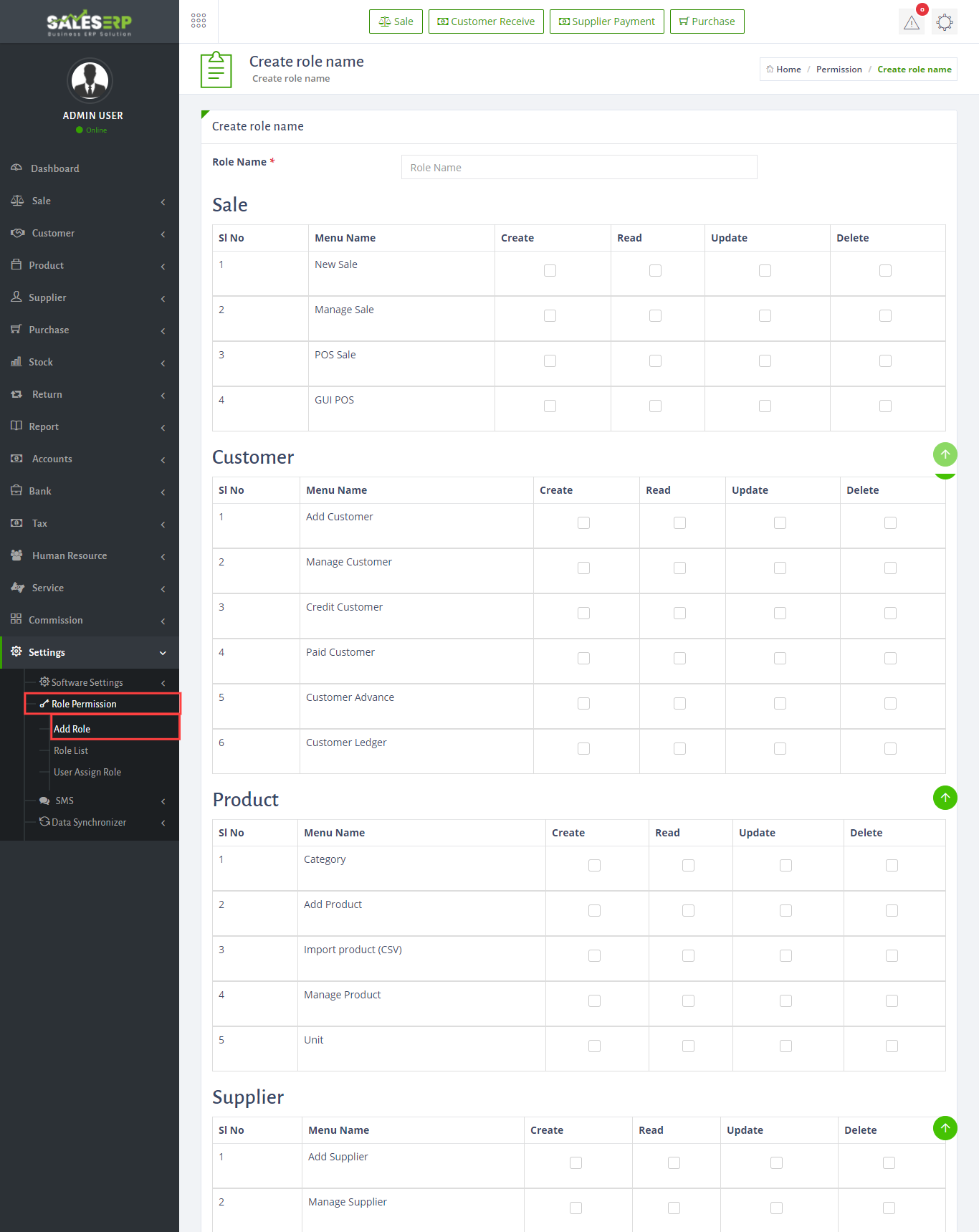Click the clipboard icon near page title
The height and width of the screenshot is (1232, 979).
[216, 70]
